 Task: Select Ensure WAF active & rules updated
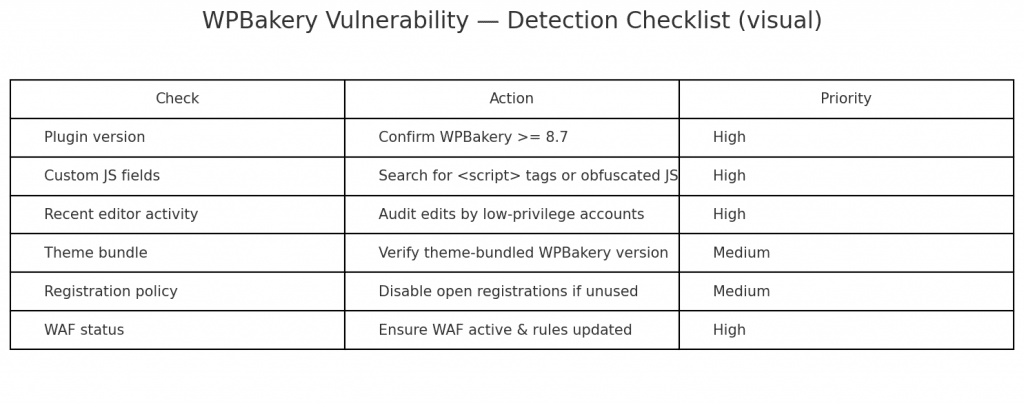(x=505, y=330)
